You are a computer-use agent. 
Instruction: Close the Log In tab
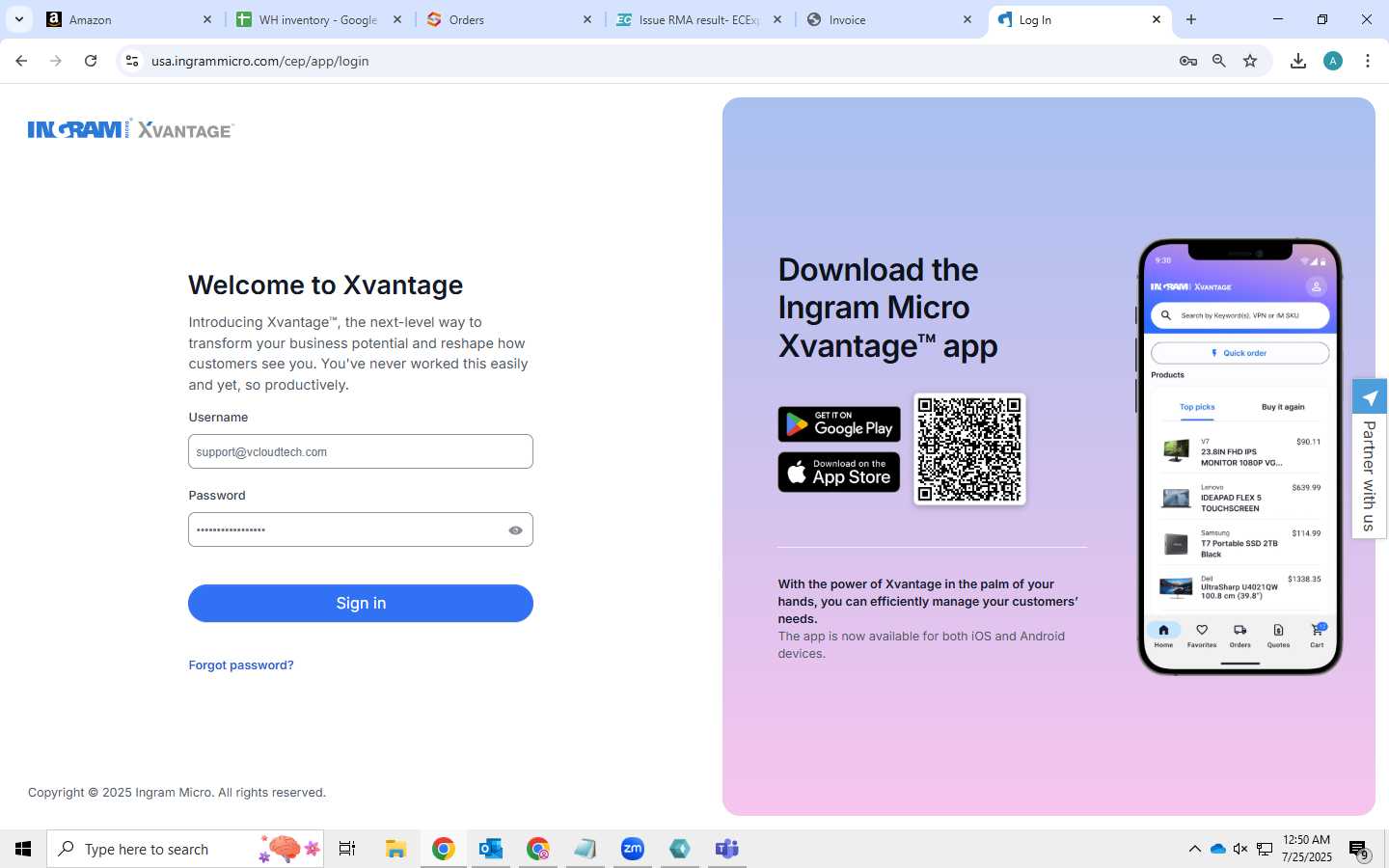[x=1157, y=19]
